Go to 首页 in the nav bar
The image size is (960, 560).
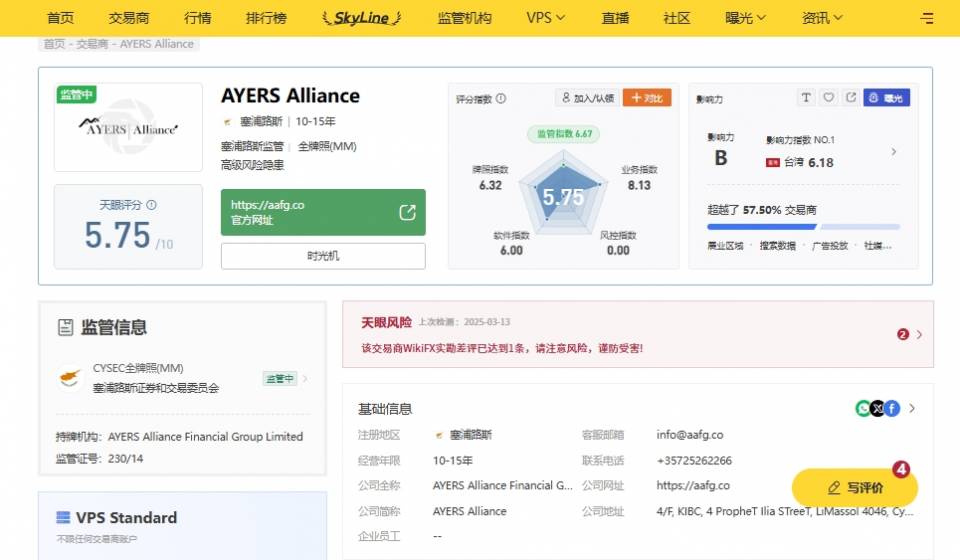coord(61,18)
